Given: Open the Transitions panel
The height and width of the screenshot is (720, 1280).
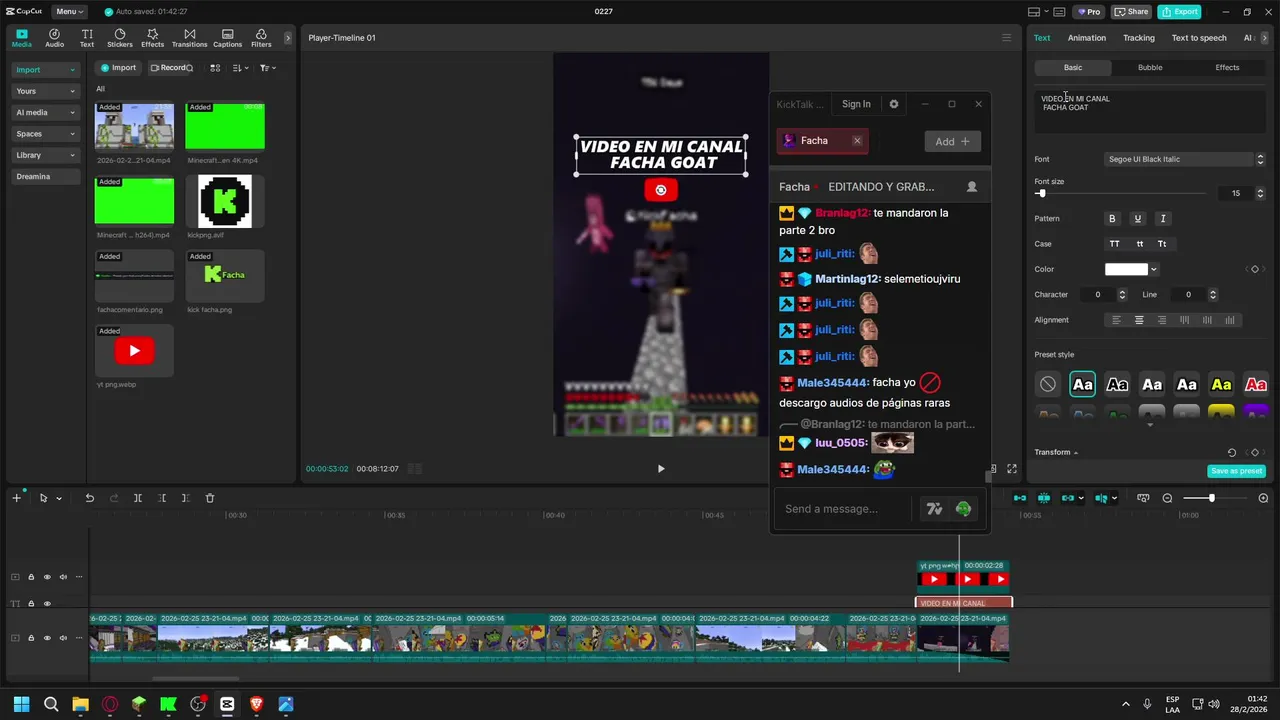Looking at the screenshot, I should (x=189, y=38).
